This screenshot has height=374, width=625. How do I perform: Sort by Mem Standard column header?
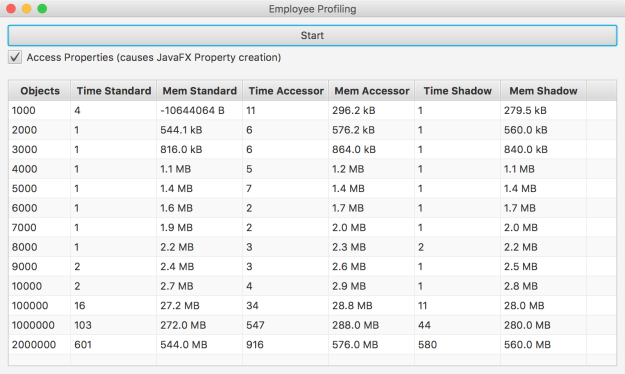[x=199, y=91]
